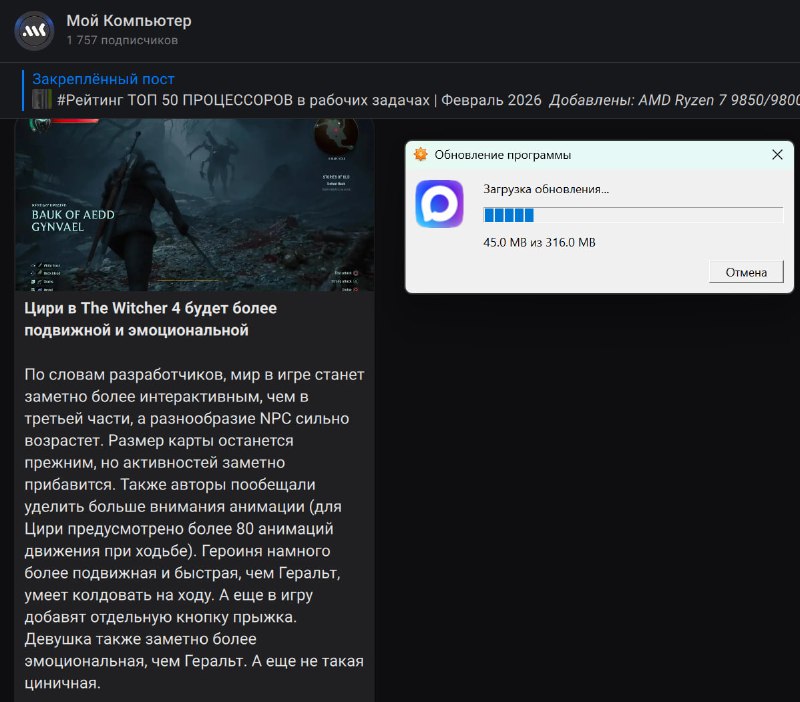The width and height of the screenshot is (800, 702).
Task: Click the #Рейтинг hashtag in pinned post
Action: point(91,100)
